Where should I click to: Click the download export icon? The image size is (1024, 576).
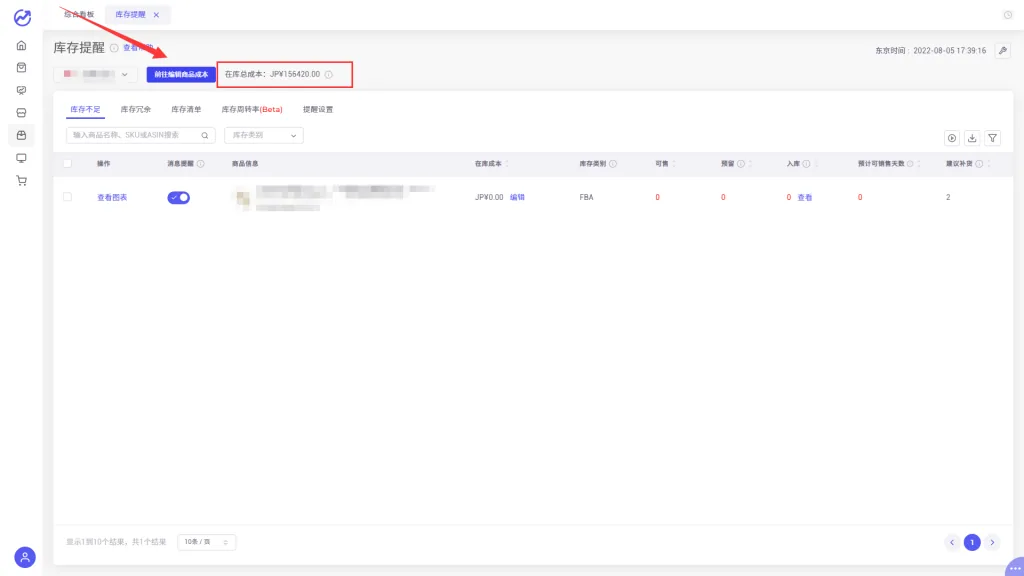click(x=972, y=138)
